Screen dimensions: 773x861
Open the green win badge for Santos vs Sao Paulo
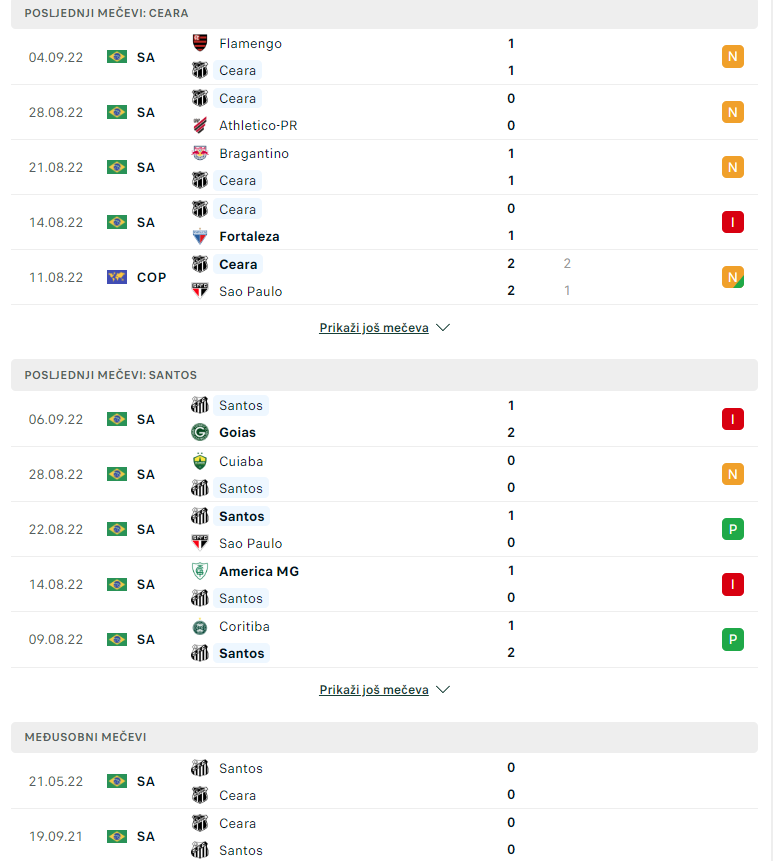(x=732, y=529)
